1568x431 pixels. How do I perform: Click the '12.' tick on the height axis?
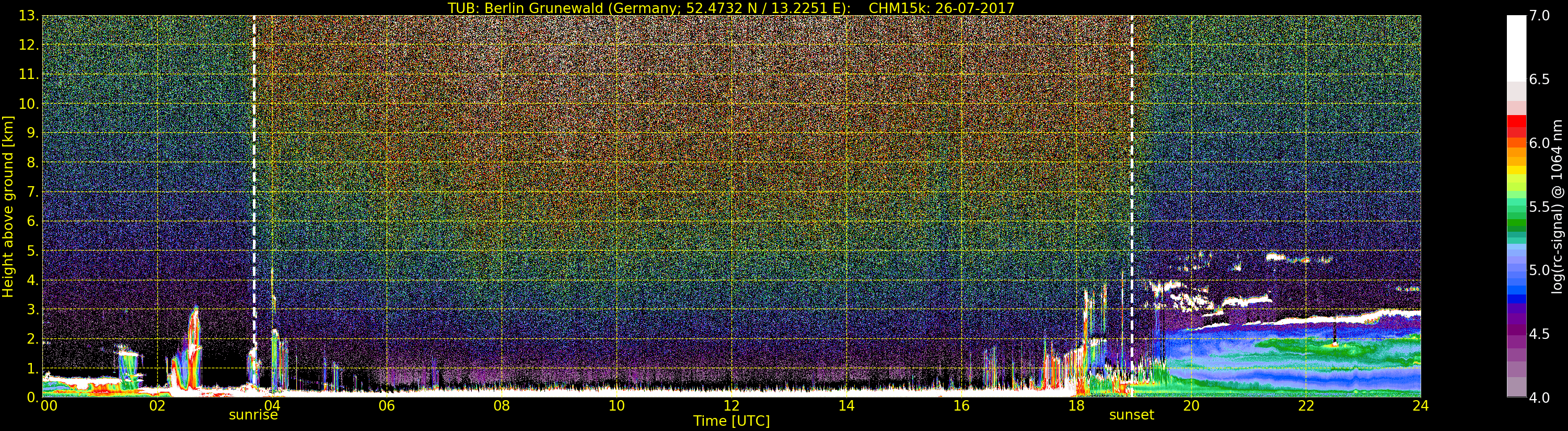tap(29, 45)
